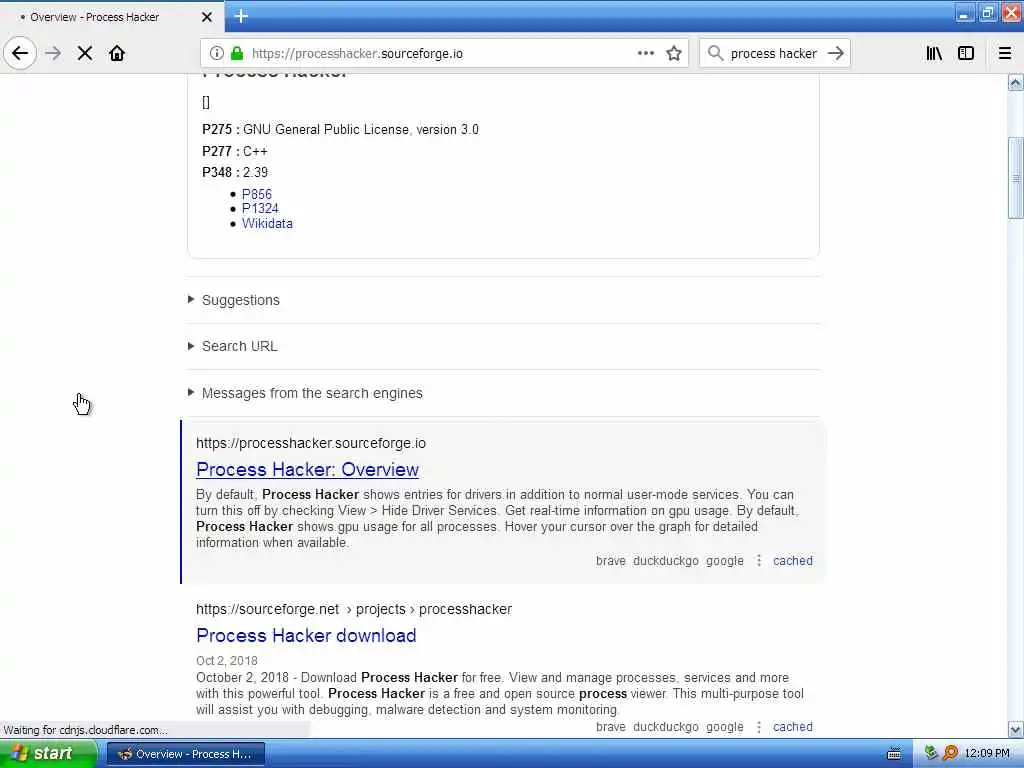The image size is (1024, 768).
Task: Open the Library icon
Action: click(934, 53)
